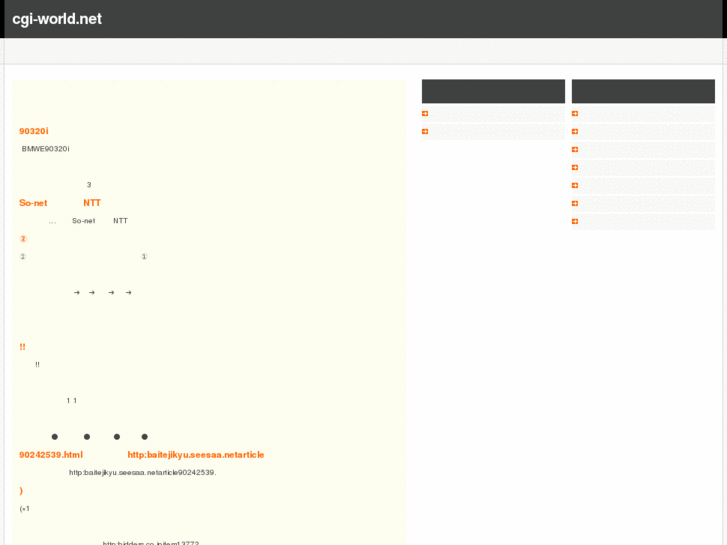727x545 pixels.
Task: Open the orange So-net NTT article heading
Action: click(60, 203)
